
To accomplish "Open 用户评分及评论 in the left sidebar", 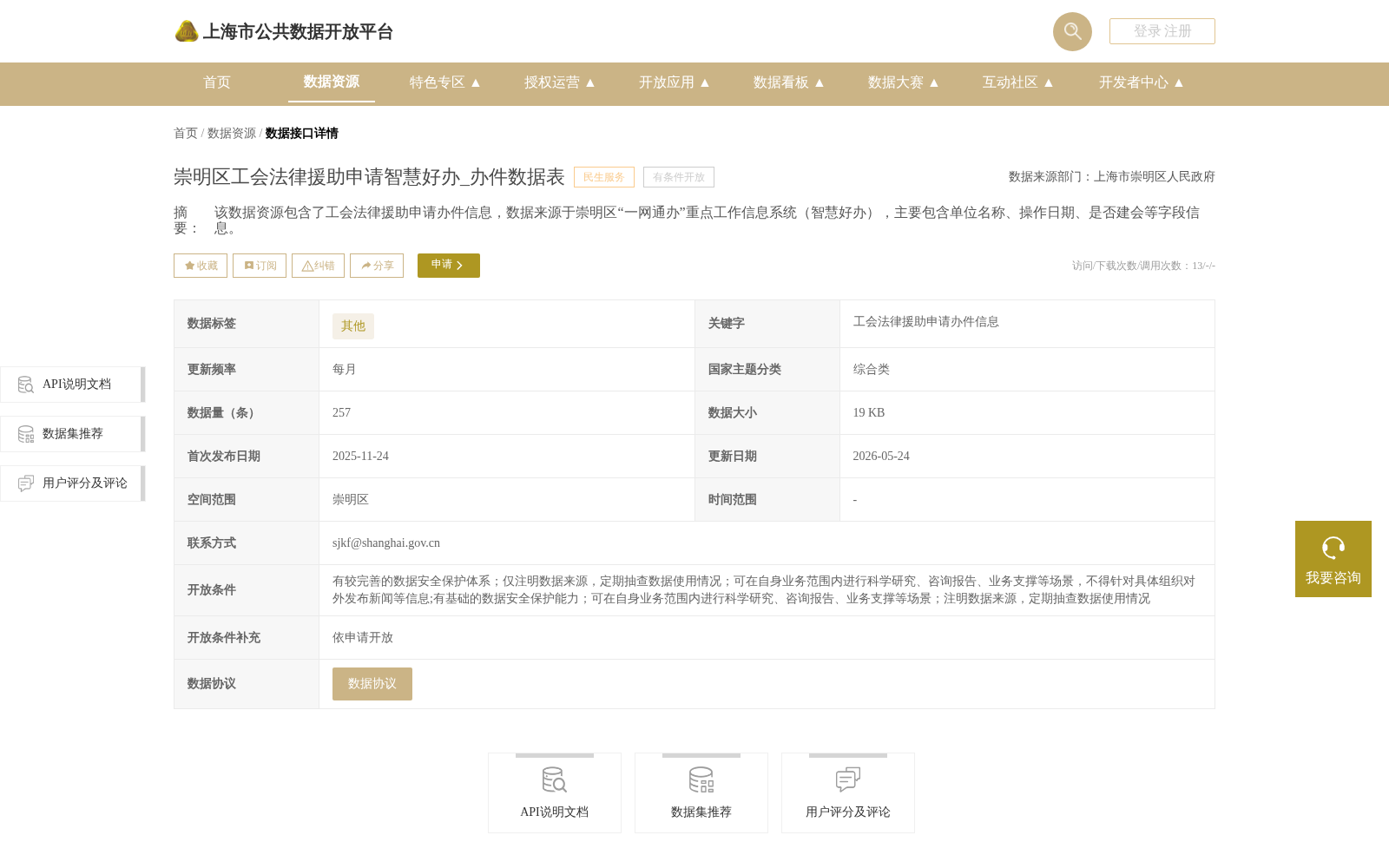I will pyautogui.click(x=73, y=483).
